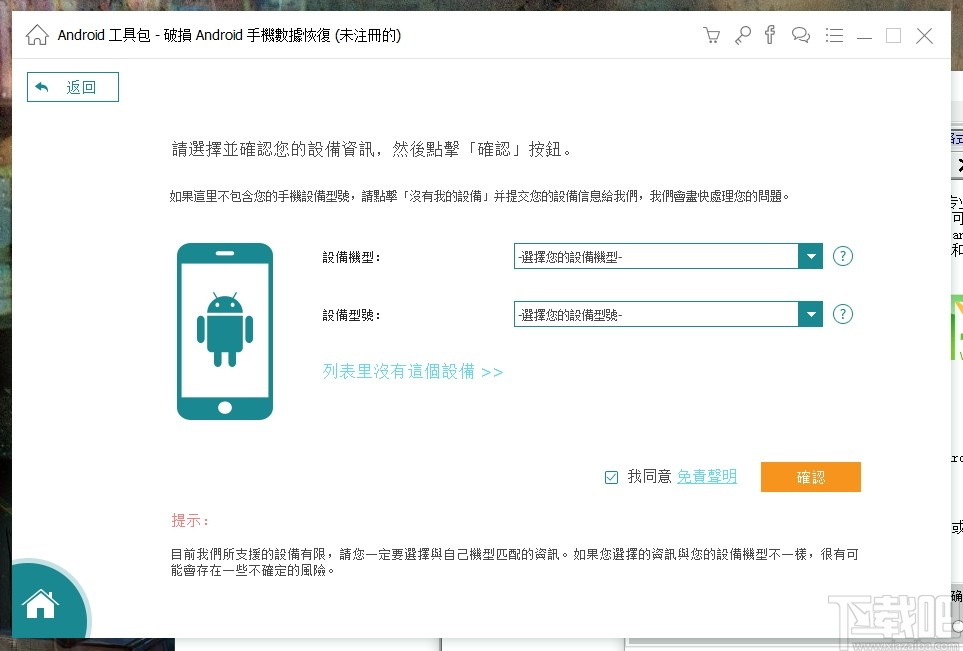The width and height of the screenshot is (963, 651).
Task: Open the shopping cart purchase icon
Action: pos(711,35)
